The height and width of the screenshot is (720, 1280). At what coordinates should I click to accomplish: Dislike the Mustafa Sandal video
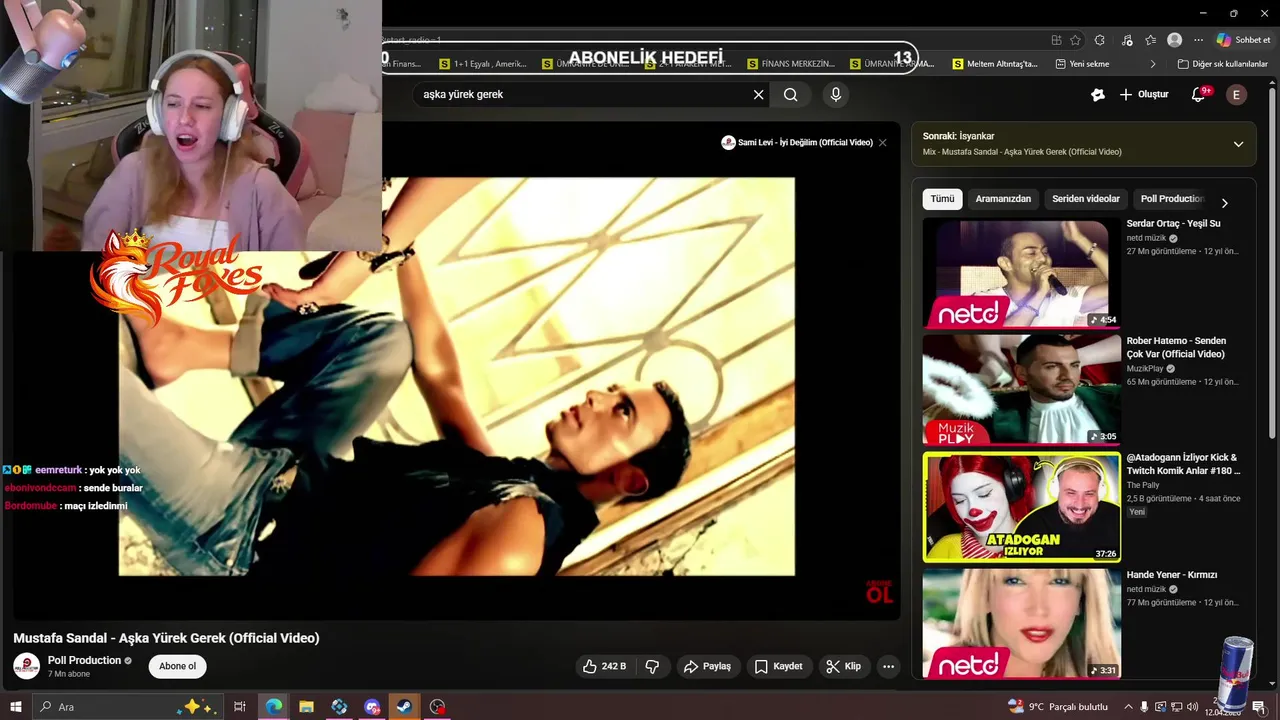click(652, 666)
